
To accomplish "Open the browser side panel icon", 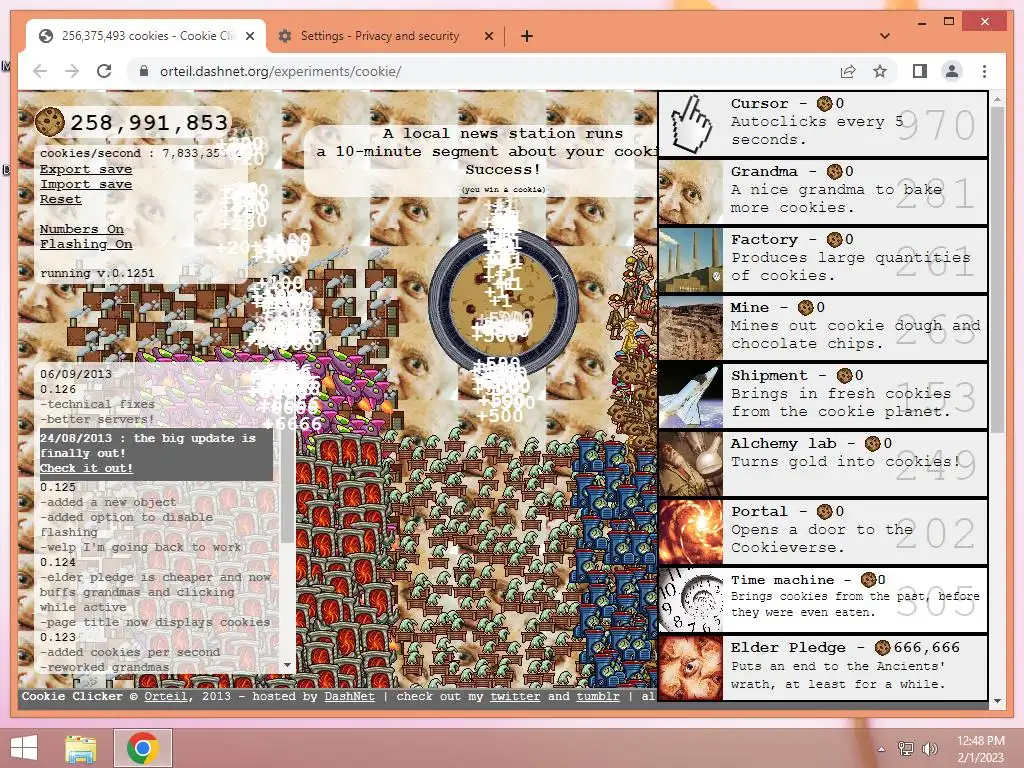I will (x=920, y=71).
